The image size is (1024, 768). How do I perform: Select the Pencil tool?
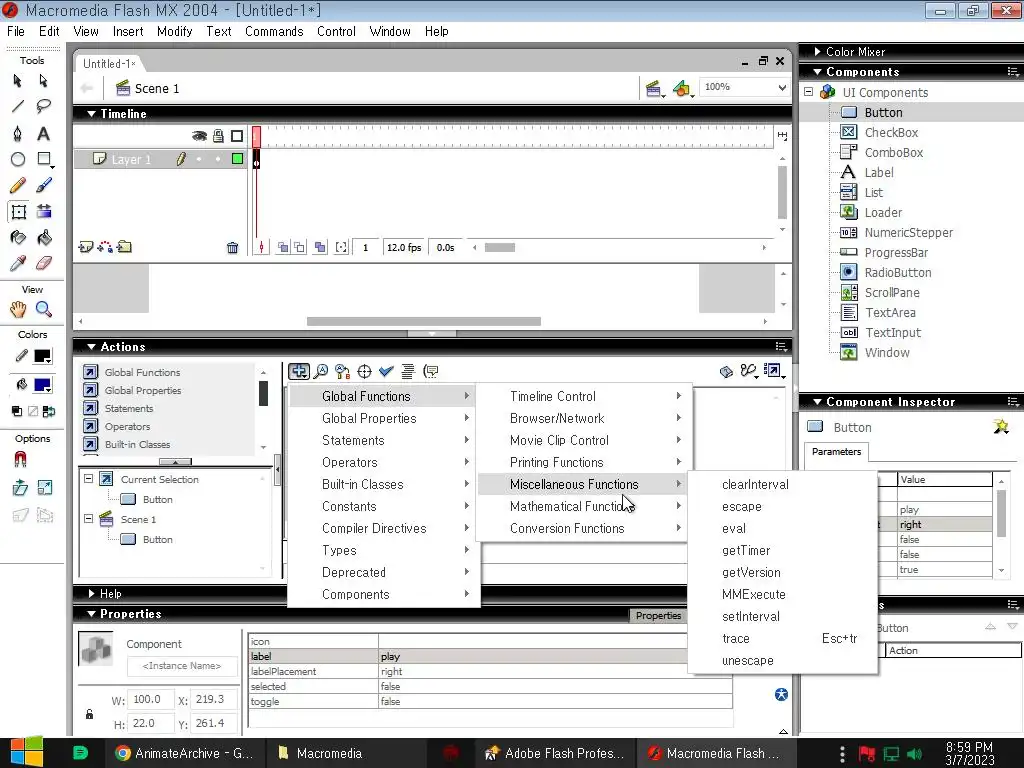(18, 185)
